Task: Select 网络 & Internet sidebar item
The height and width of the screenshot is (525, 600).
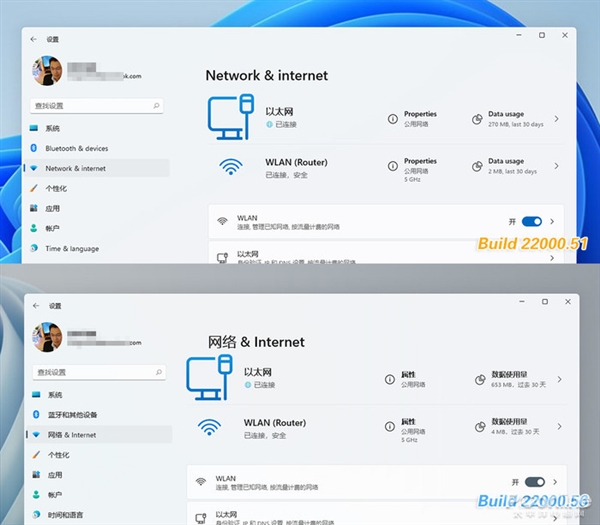Action: pyautogui.click(x=99, y=435)
